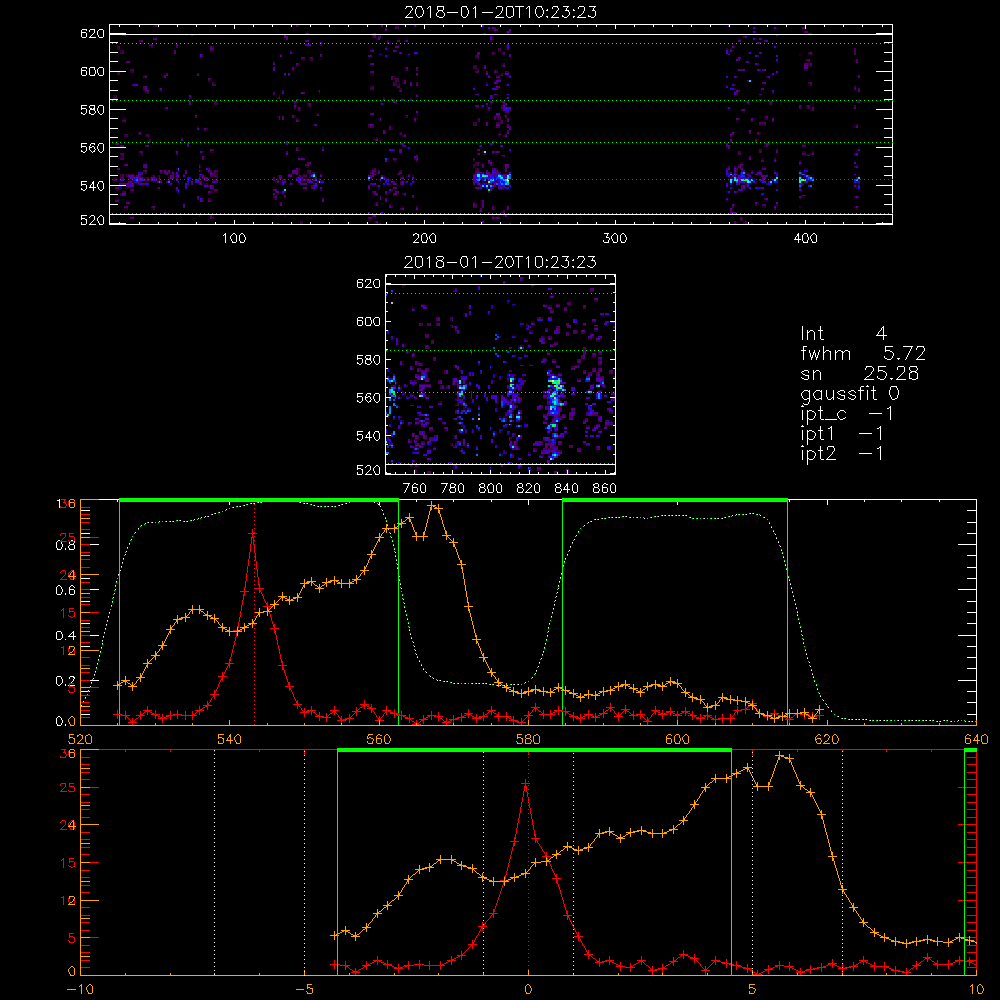The height and width of the screenshot is (1000, 1000).
Task: Click x-axis label 860 under middle image
Action: (x=605, y=489)
